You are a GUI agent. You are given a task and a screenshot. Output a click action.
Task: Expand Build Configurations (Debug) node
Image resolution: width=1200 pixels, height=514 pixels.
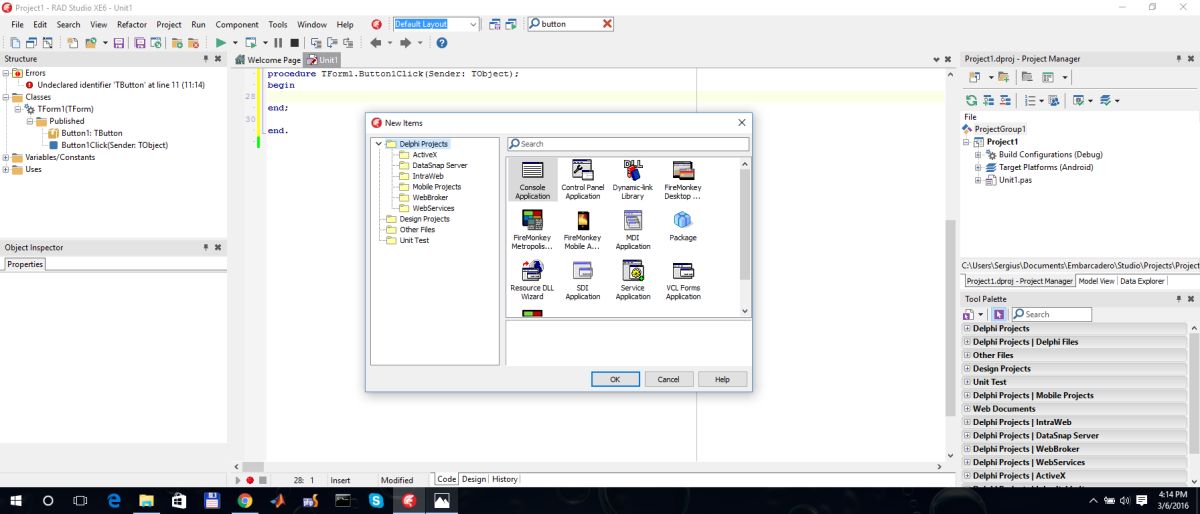(x=978, y=155)
